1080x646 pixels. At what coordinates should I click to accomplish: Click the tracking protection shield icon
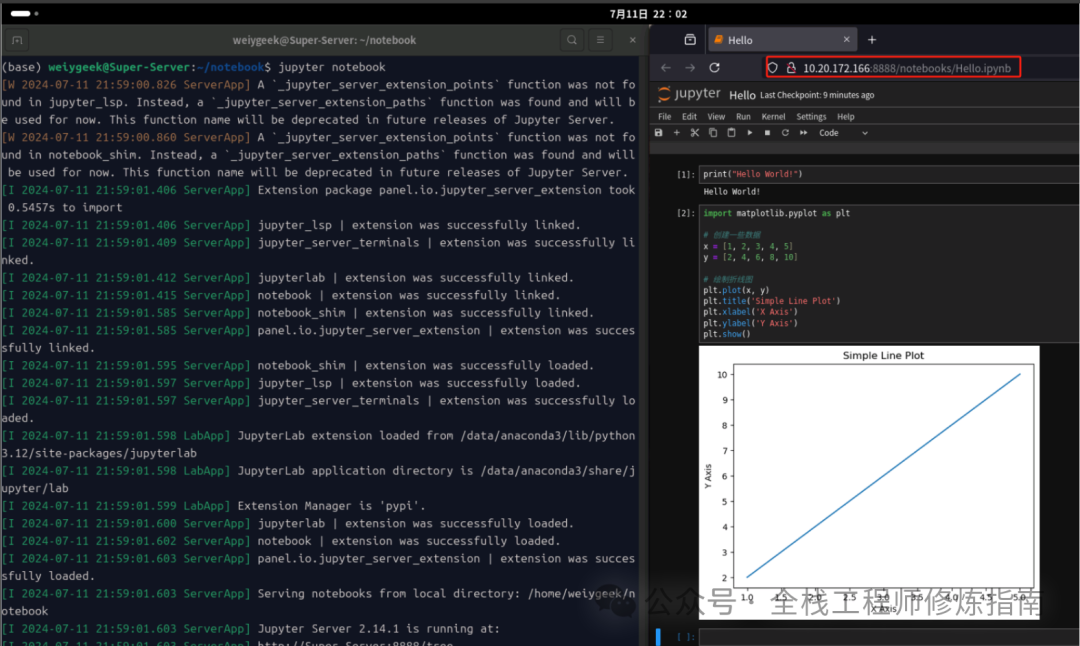(x=773, y=67)
